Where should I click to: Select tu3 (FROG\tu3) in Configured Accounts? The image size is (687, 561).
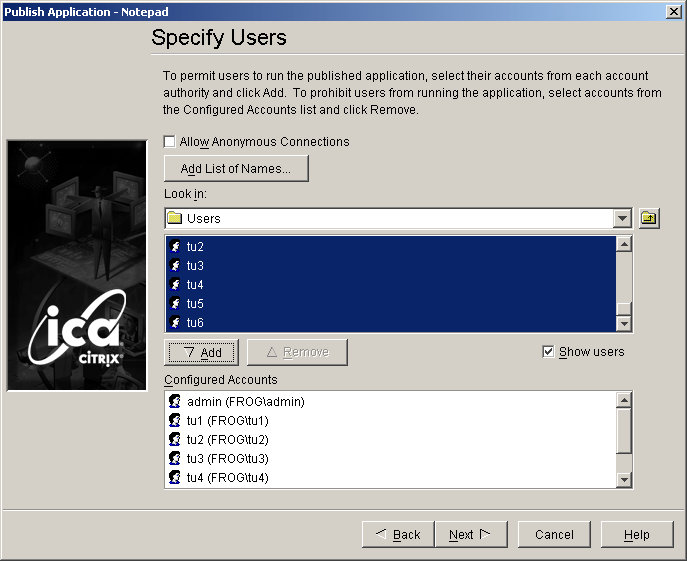click(x=391, y=458)
